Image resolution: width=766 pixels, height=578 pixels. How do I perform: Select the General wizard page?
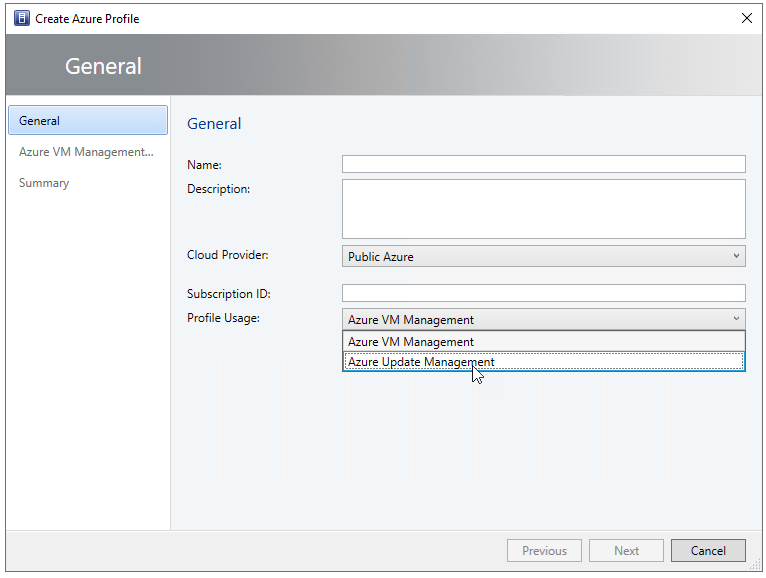click(x=87, y=121)
